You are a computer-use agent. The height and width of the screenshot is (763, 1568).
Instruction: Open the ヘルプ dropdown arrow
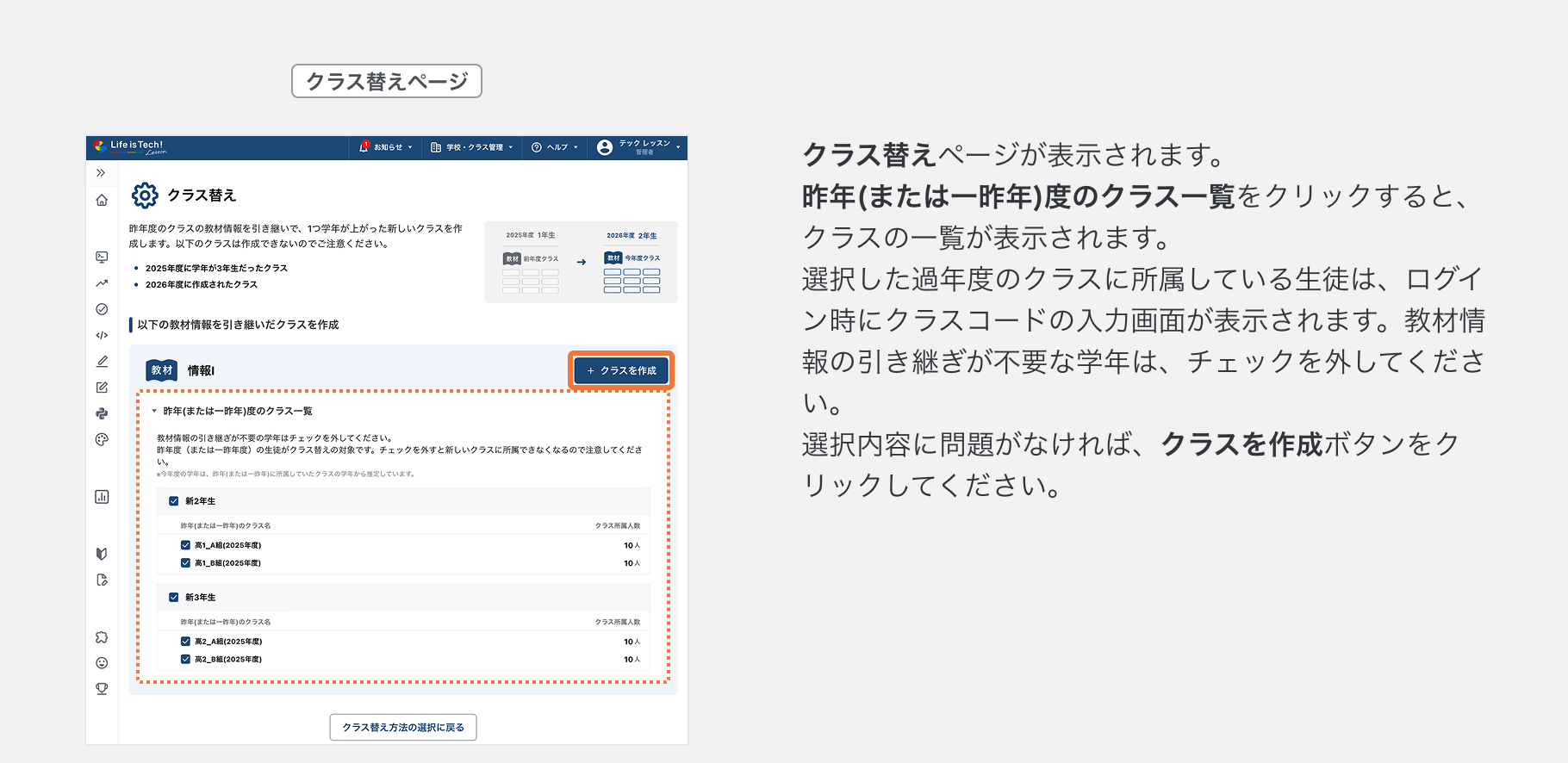coord(576,147)
